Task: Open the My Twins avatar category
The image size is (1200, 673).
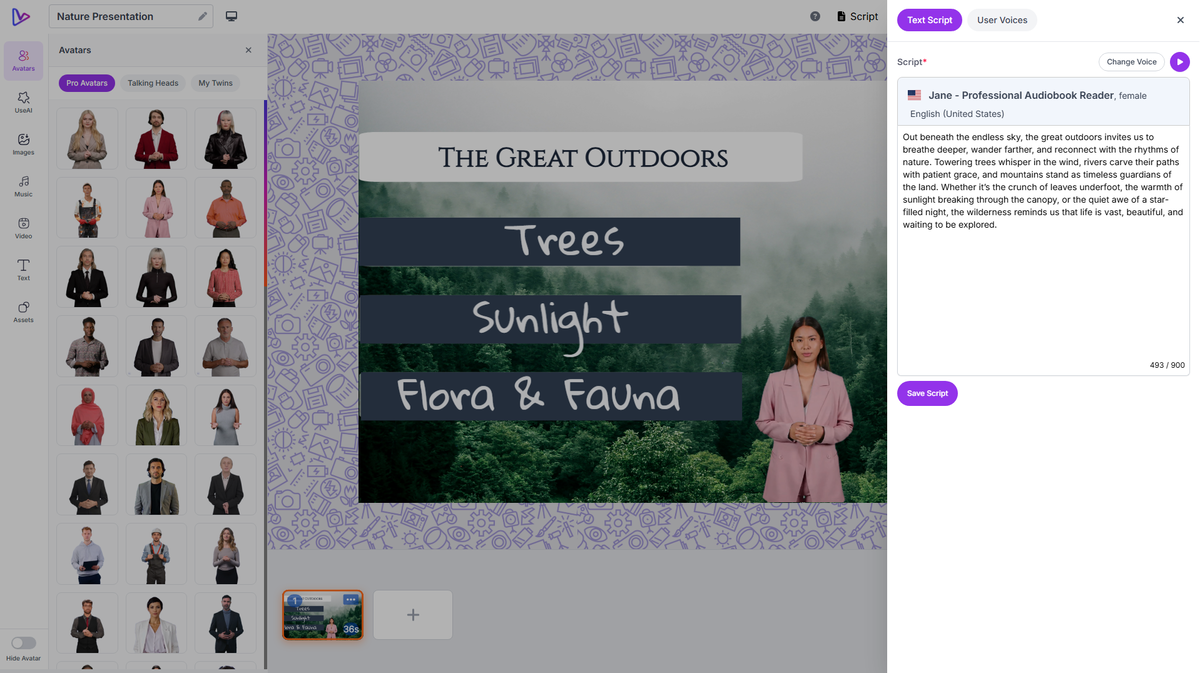Action: (214, 83)
